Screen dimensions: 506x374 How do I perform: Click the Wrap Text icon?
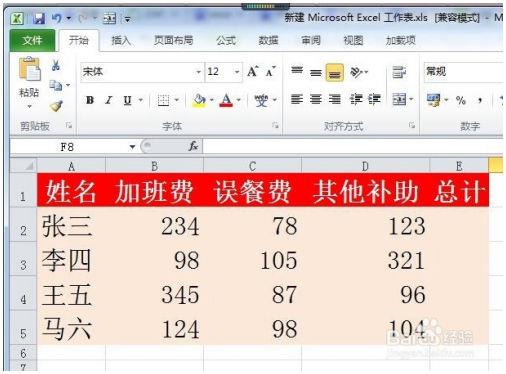point(399,72)
